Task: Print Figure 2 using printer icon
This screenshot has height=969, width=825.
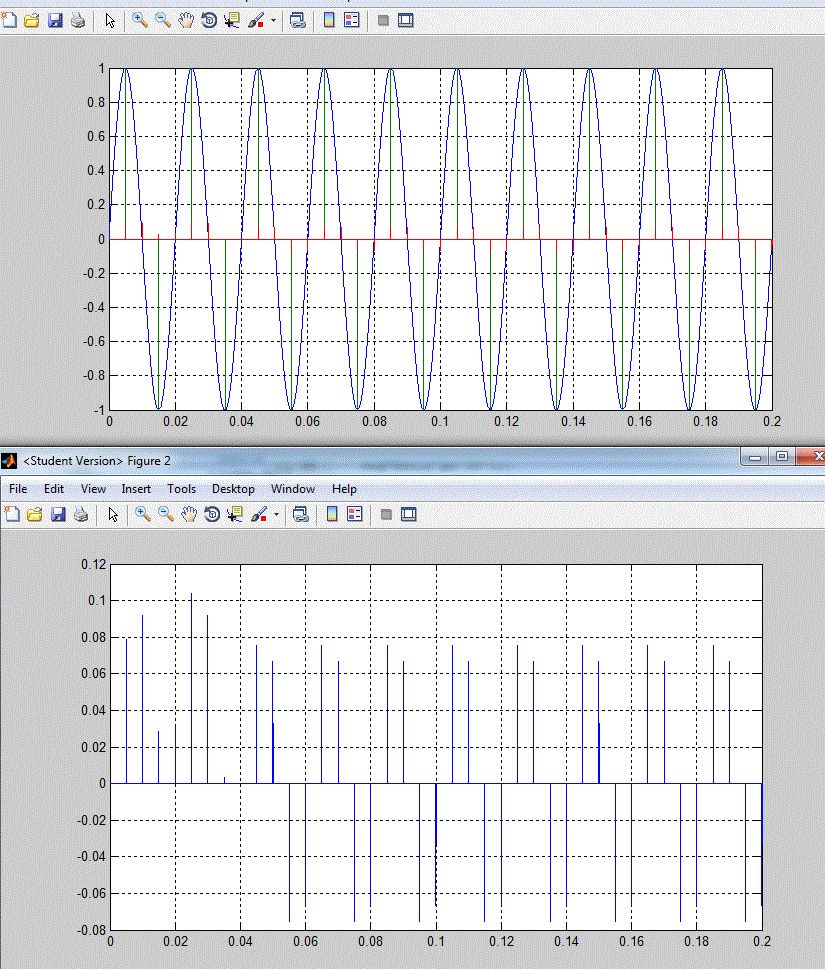Action: (81, 514)
